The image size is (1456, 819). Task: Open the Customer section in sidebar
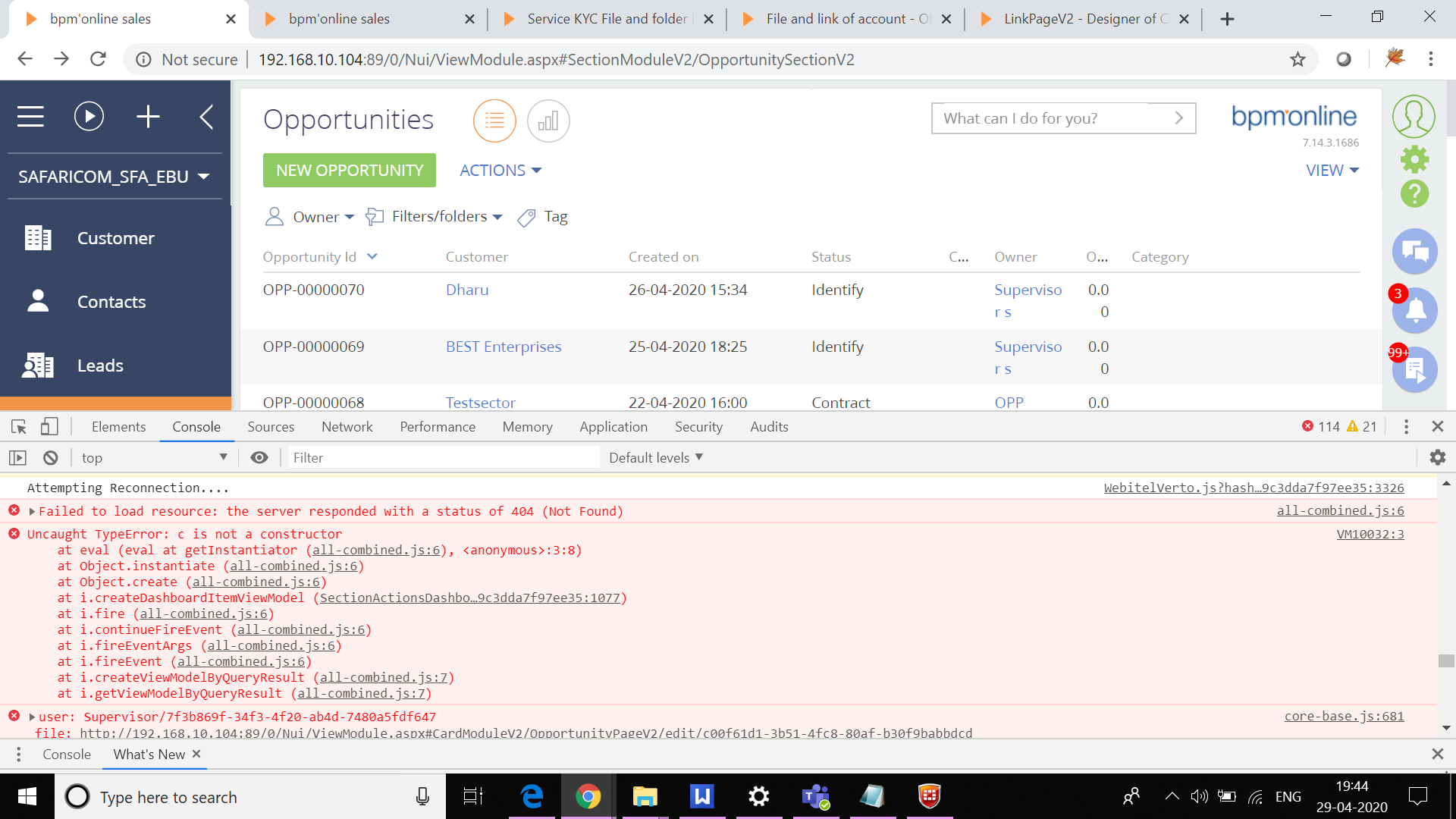(x=115, y=238)
